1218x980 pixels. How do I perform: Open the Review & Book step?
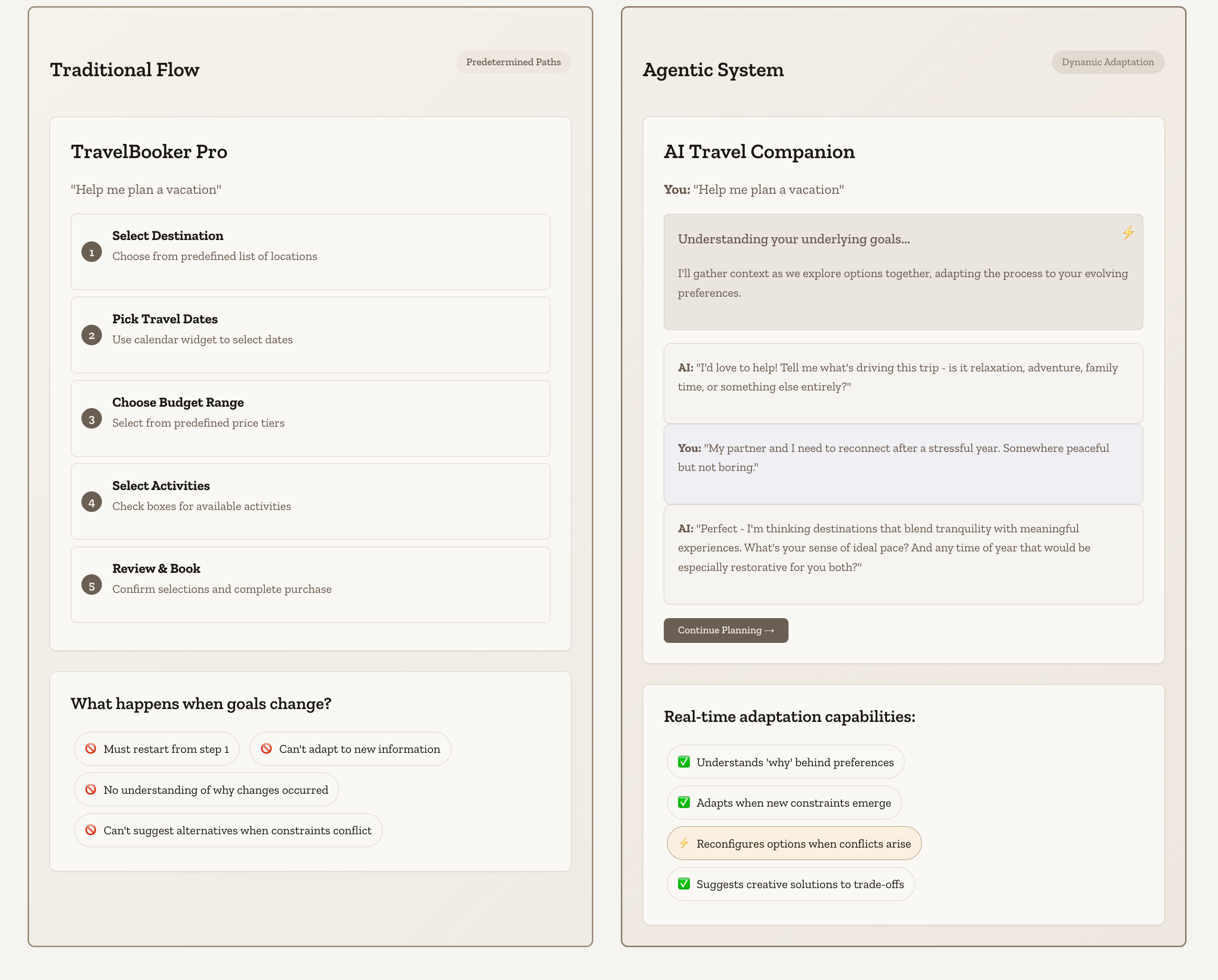[x=310, y=585]
